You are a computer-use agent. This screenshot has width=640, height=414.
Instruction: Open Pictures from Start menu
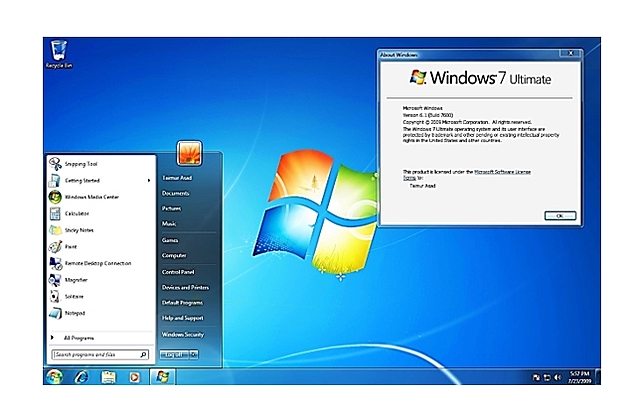click(171, 208)
